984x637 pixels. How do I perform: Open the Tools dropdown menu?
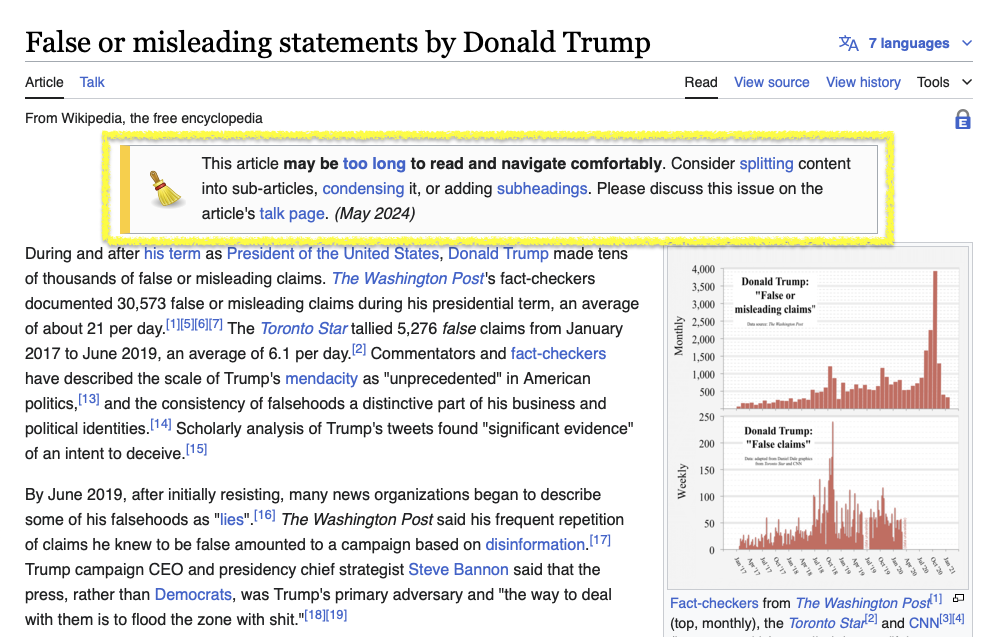944,82
